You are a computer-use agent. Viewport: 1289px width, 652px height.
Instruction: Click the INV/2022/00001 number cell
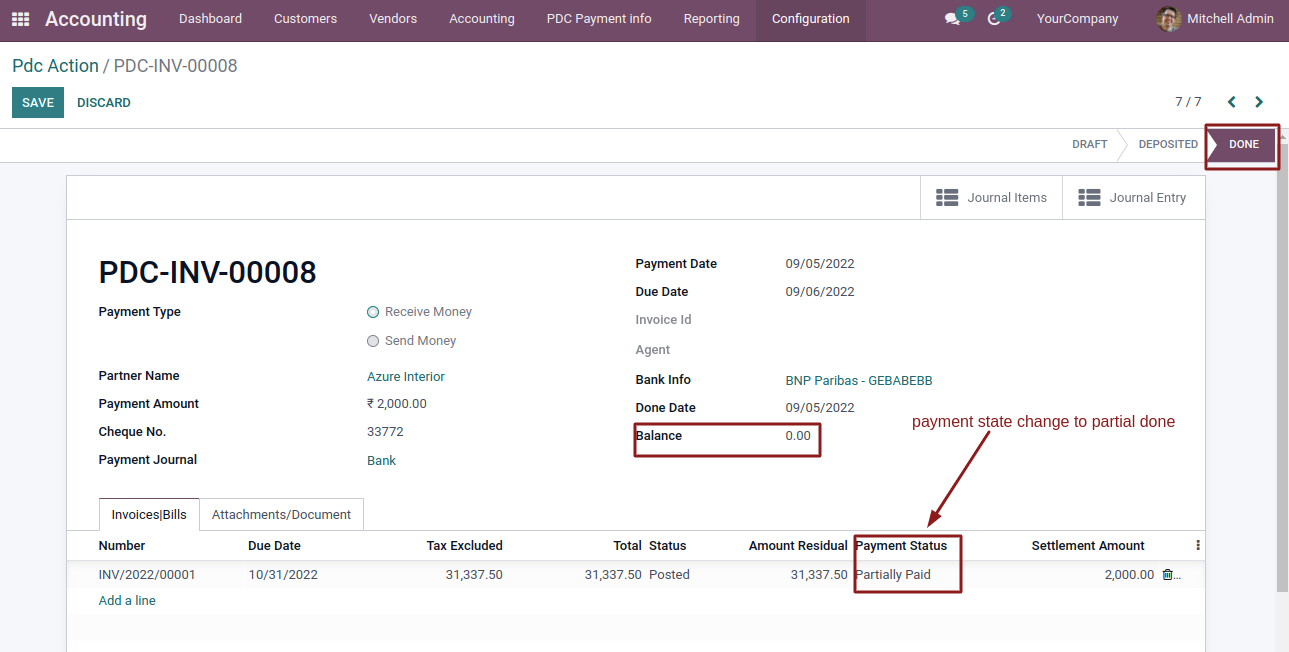(x=147, y=575)
